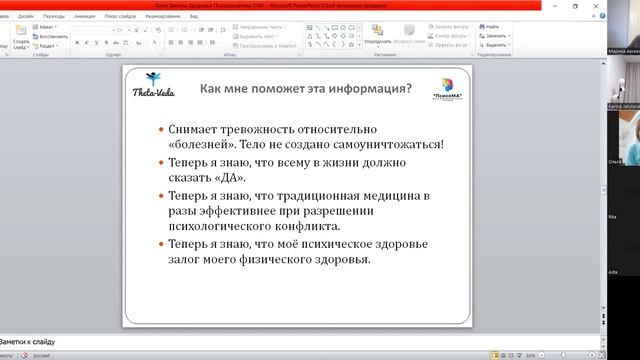640x360 pixels.
Task: Decrease the list indent level
Action: coord(202,30)
